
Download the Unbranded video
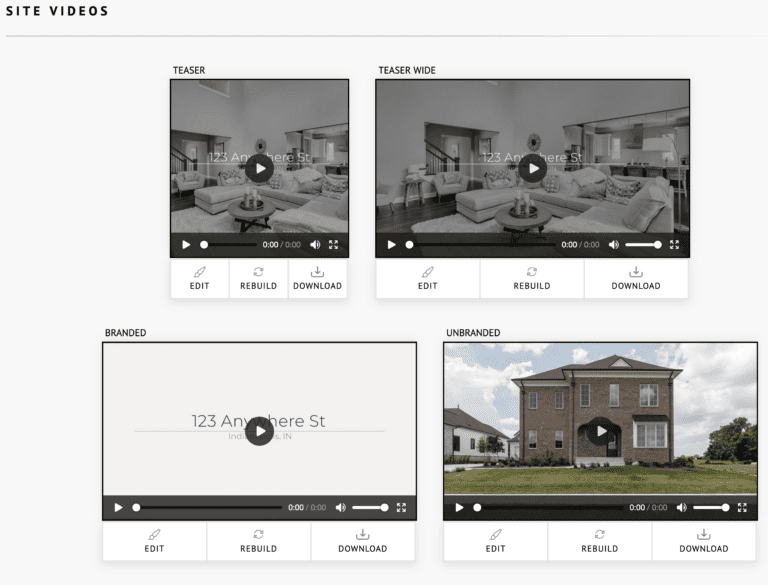[704, 541]
